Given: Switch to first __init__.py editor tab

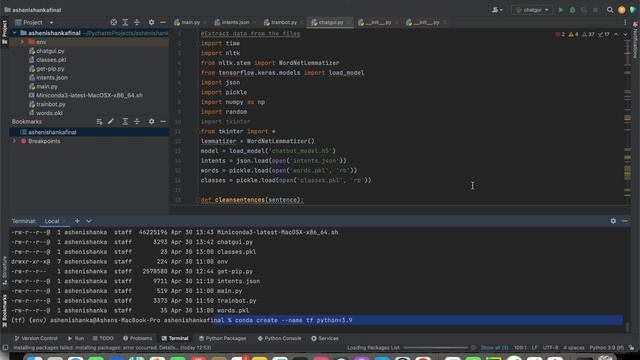Looking at the screenshot, I should tap(378, 22).
